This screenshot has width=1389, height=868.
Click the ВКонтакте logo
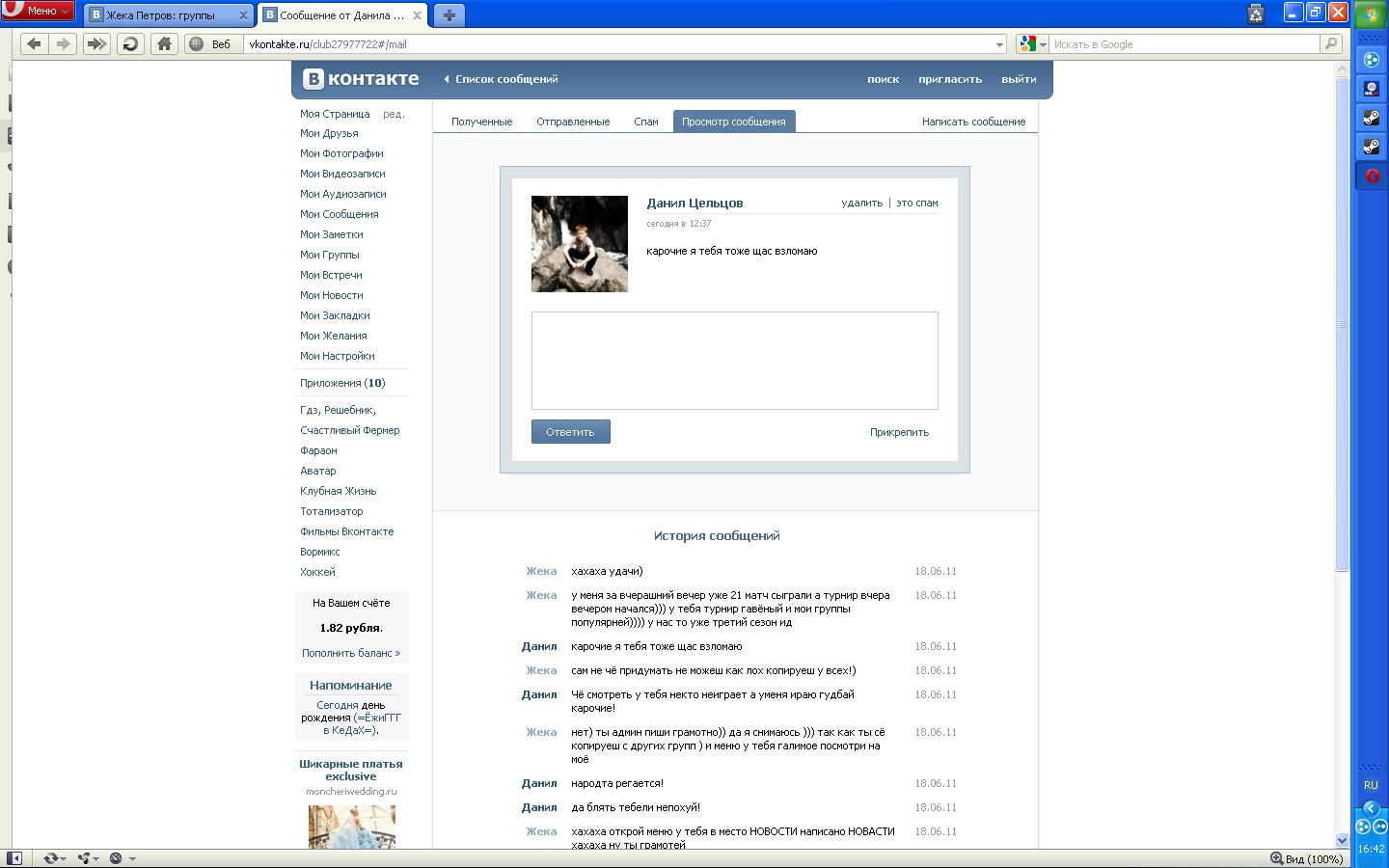362,79
